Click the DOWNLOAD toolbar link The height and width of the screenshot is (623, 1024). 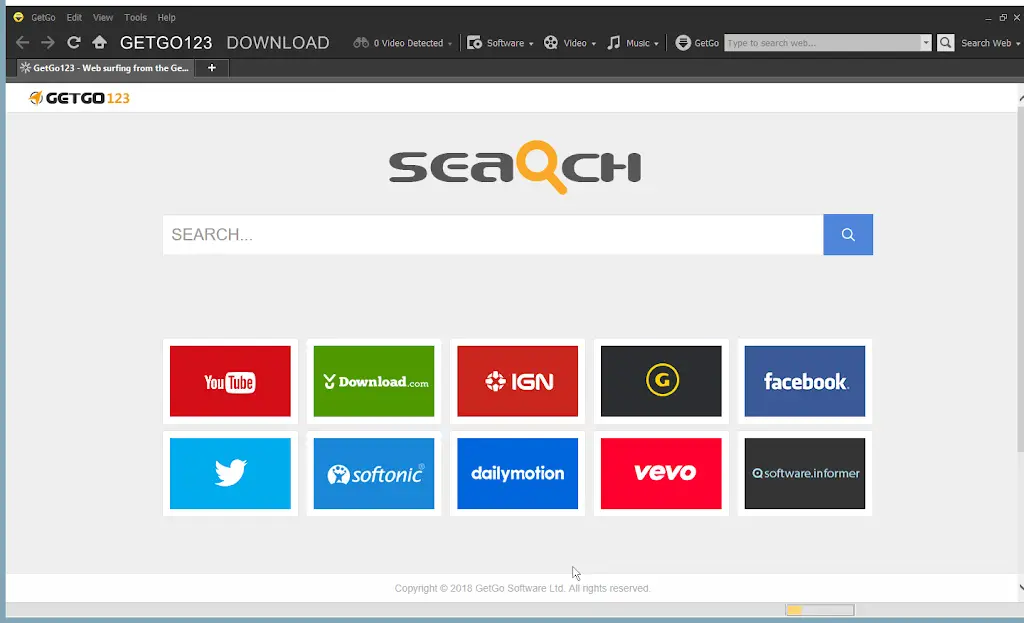[x=278, y=43]
